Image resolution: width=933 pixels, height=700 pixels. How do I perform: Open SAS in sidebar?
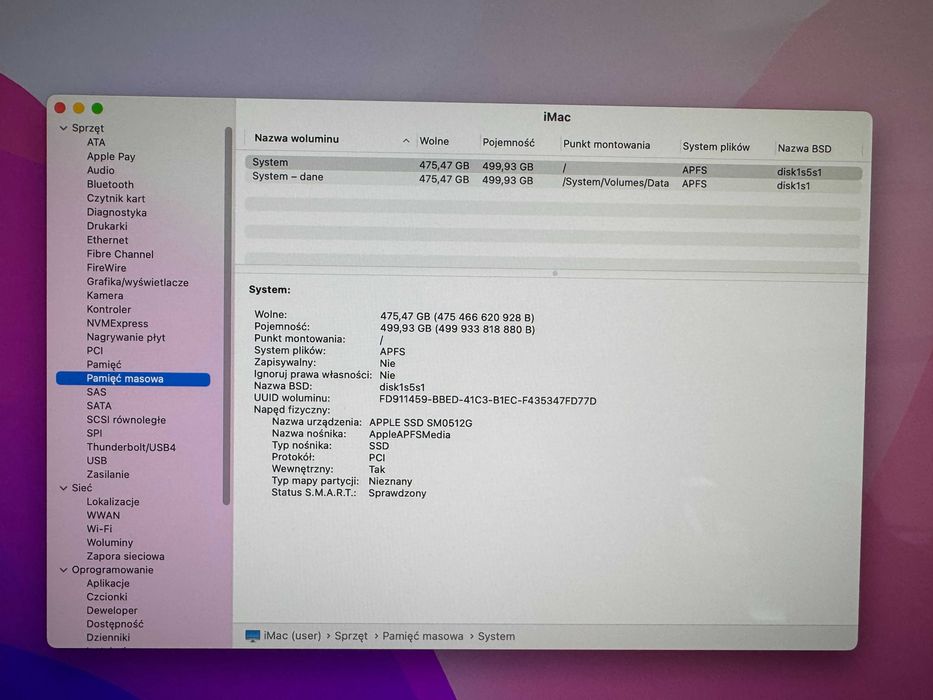point(96,392)
